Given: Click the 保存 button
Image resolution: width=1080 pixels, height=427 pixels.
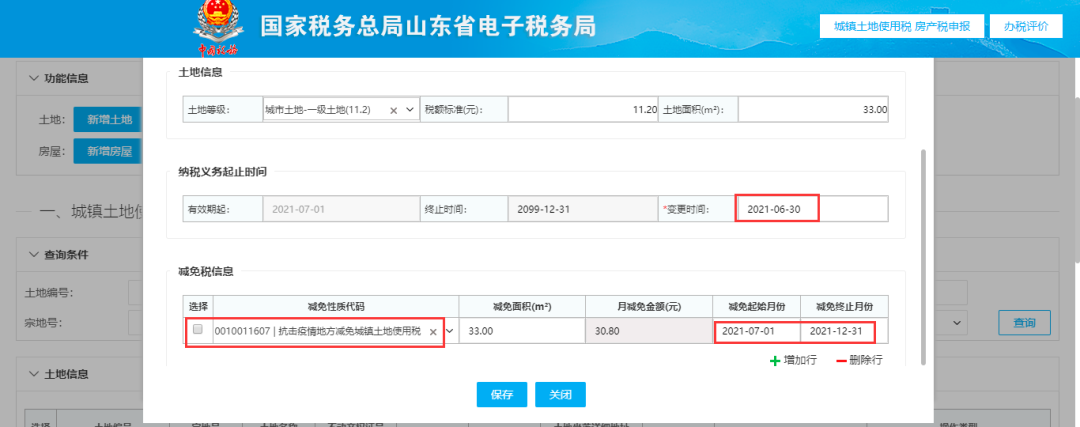Looking at the screenshot, I should click(501, 395).
